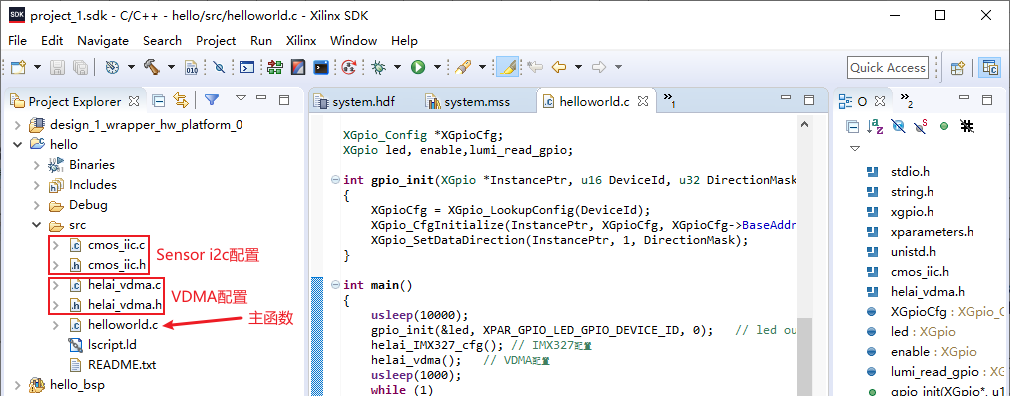Toggle Link with Editor in Project Explorer

pyautogui.click(x=181, y=100)
